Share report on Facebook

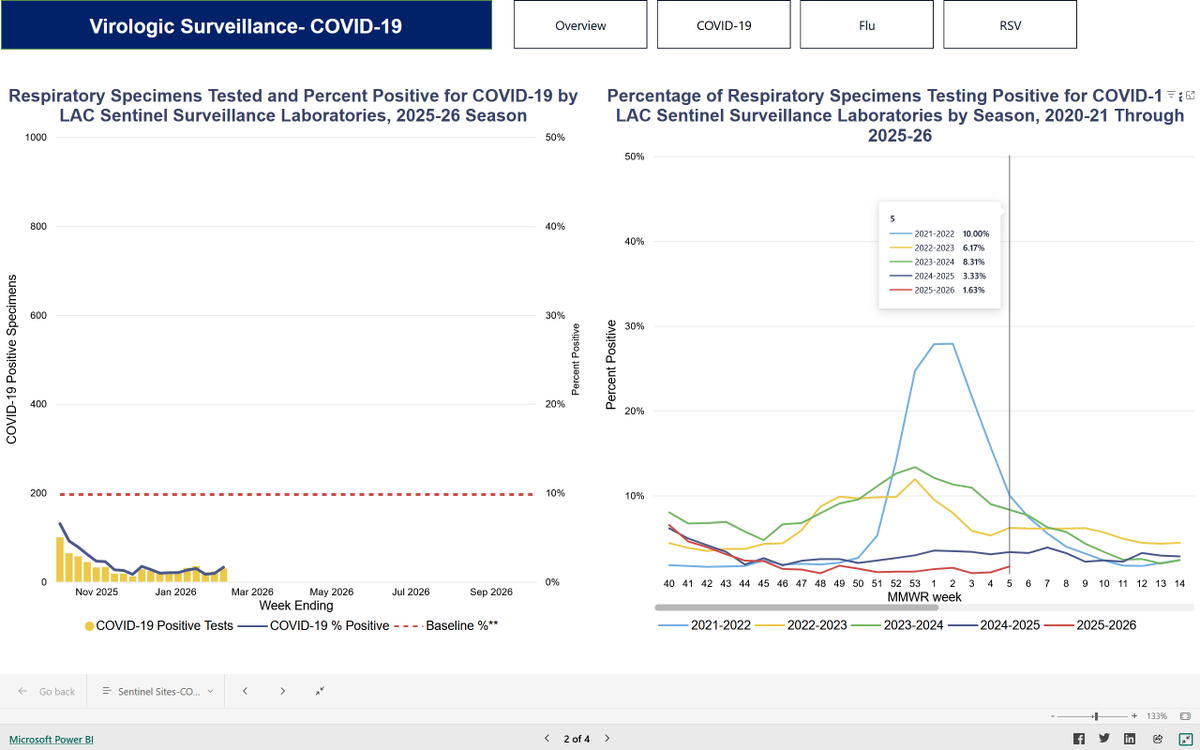pos(1079,739)
